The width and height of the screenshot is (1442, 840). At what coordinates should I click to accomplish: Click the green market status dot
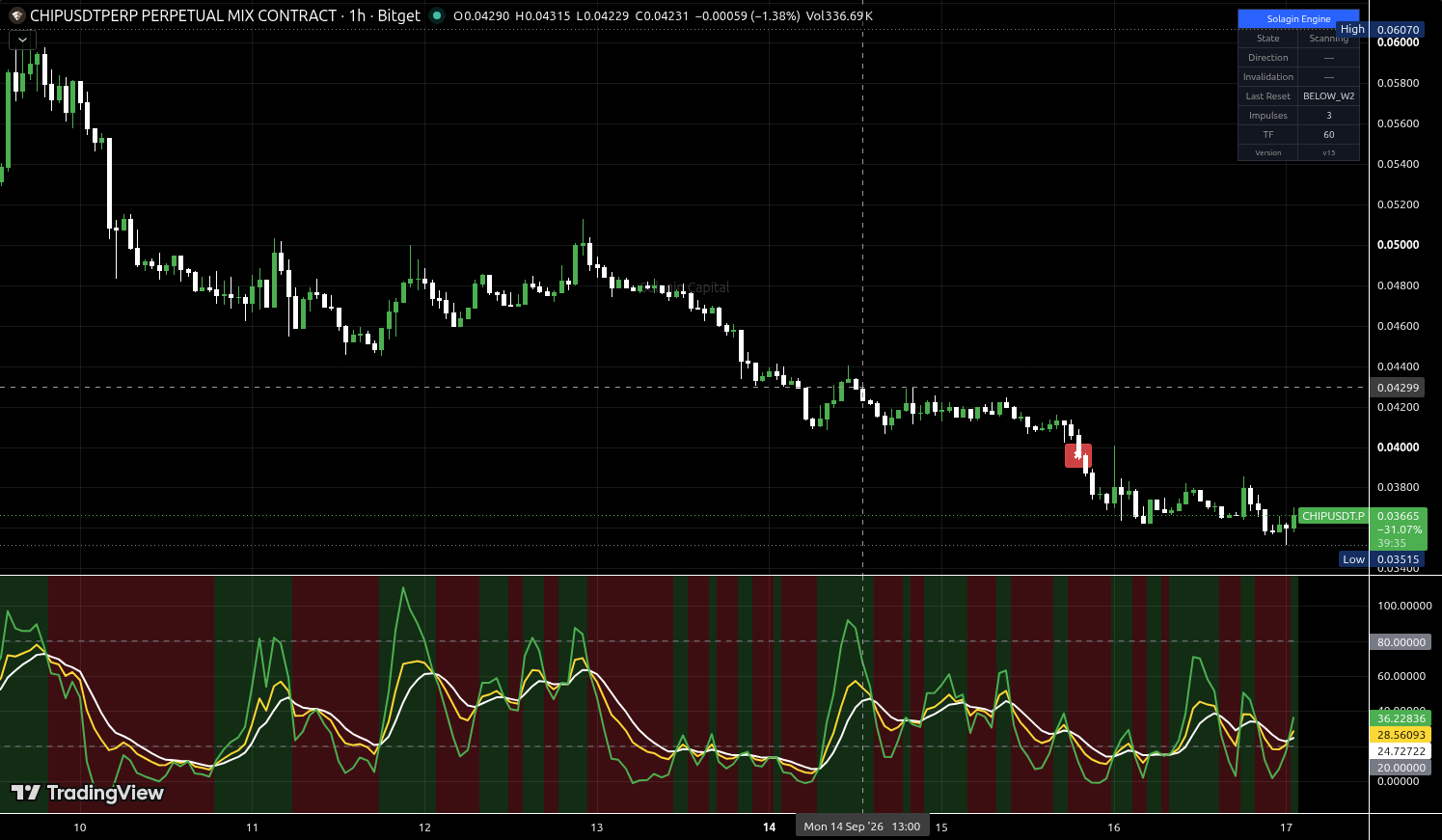tap(437, 15)
